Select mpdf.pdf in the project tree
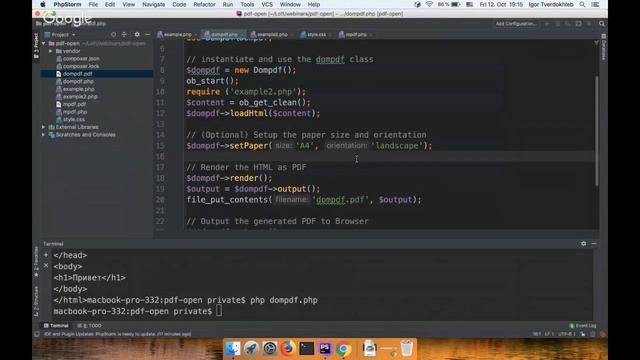 (74, 104)
